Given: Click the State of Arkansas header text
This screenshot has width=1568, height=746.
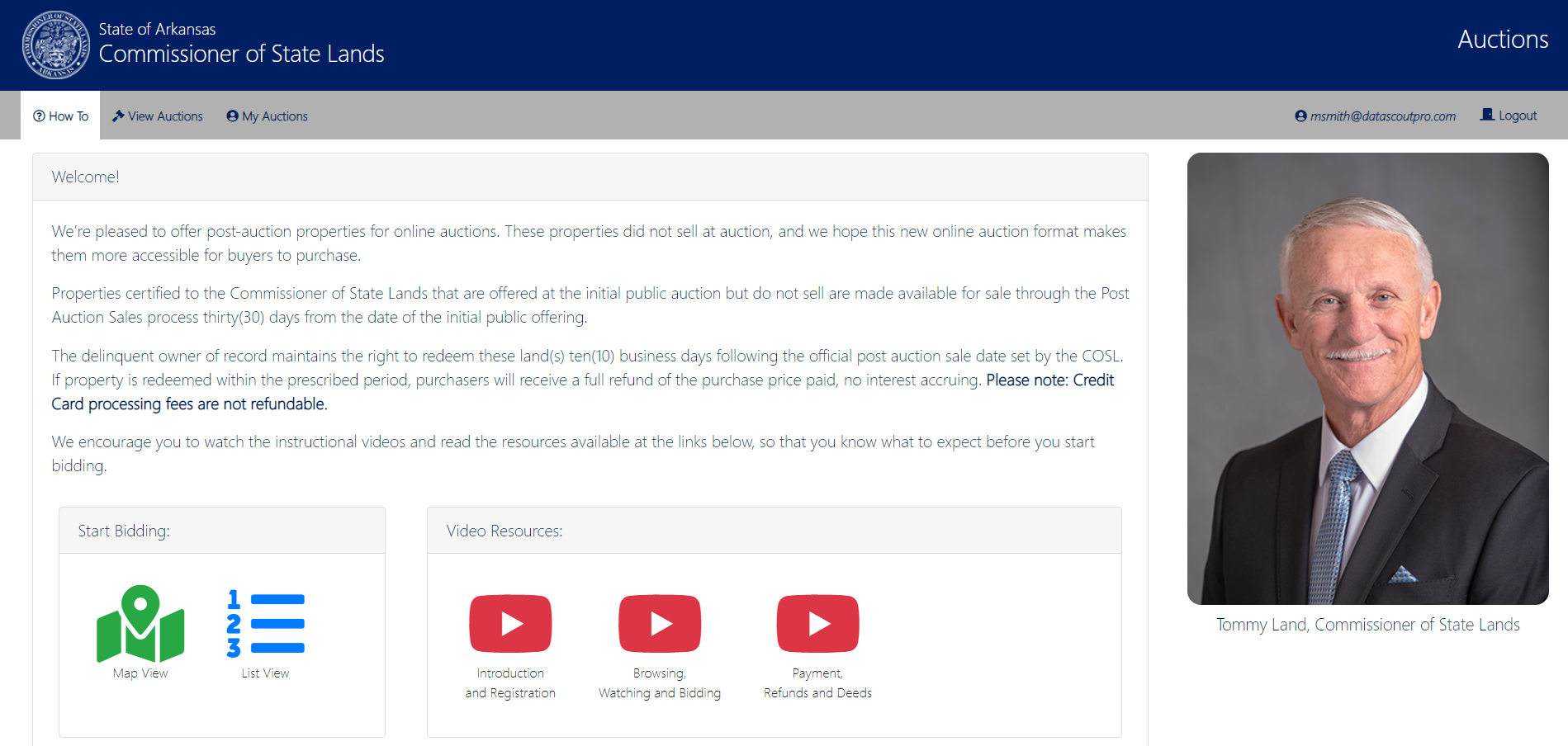Looking at the screenshot, I should click(x=157, y=29).
